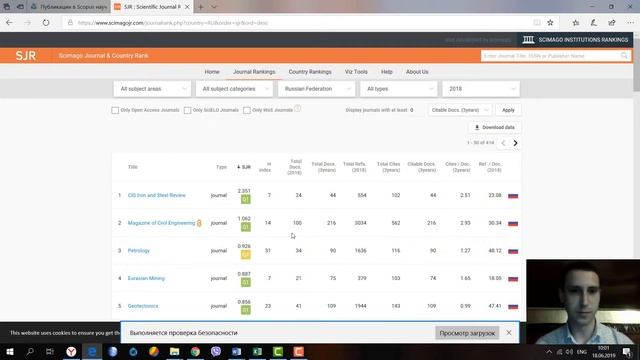Click the SJR logo
The height and width of the screenshot is (360, 640).
coord(26,56)
